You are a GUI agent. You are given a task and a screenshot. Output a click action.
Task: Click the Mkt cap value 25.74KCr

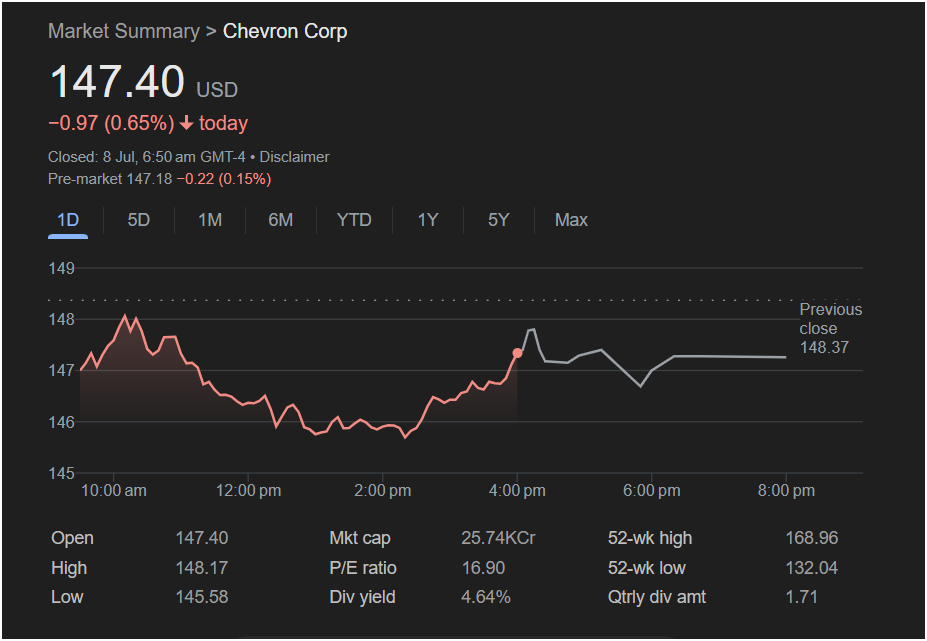click(x=498, y=538)
